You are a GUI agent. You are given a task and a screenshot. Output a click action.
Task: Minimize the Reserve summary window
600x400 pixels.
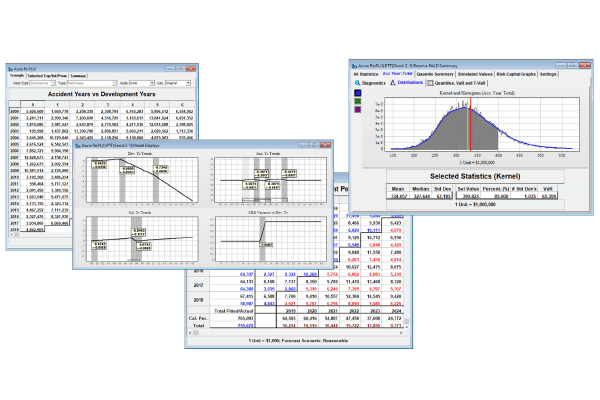pyautogui.click(x=561, y=65)
